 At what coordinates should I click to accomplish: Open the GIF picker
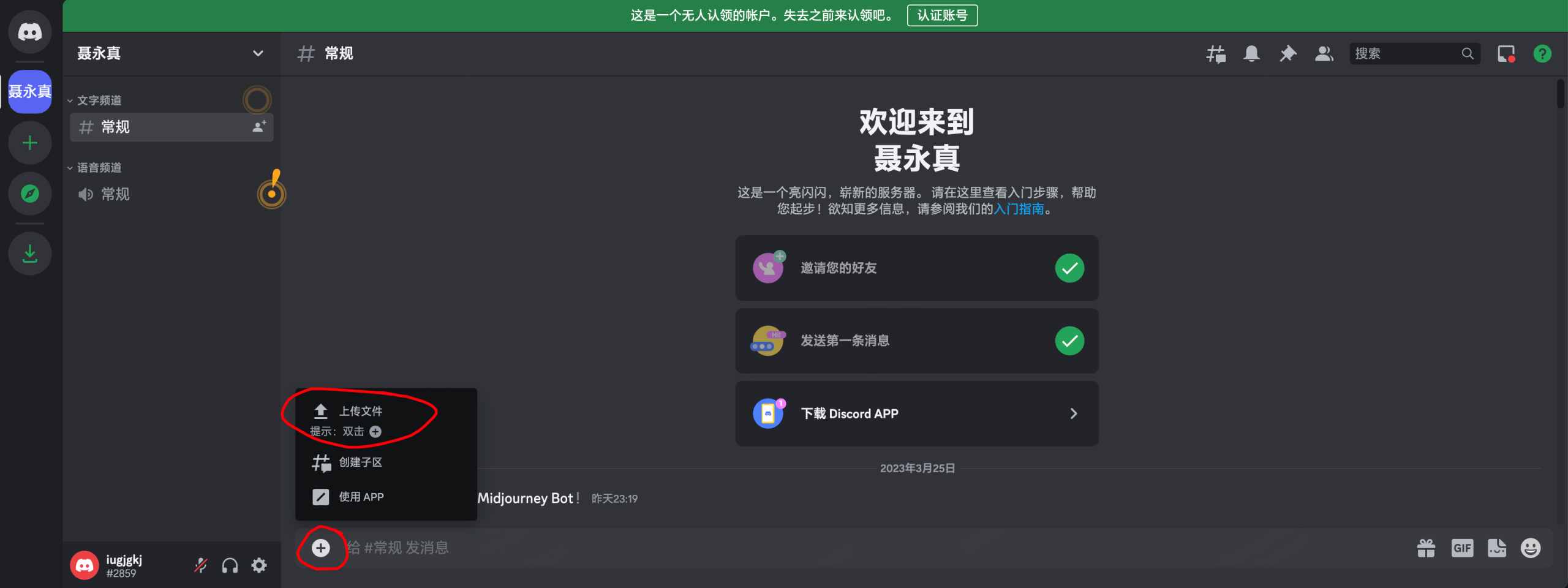pyautogui.click(x=1462, y=548)
